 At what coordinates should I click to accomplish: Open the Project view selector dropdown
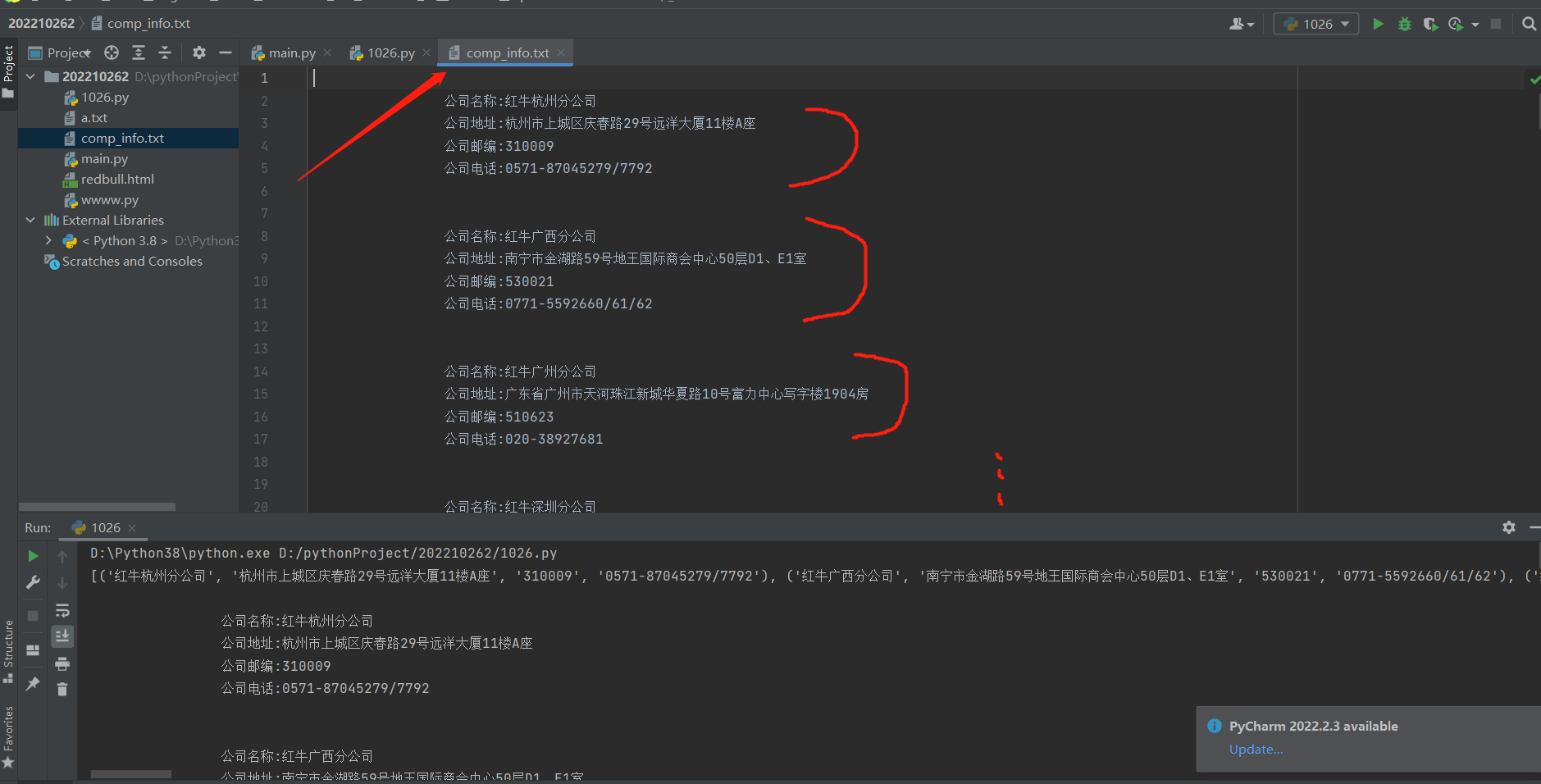60,52
